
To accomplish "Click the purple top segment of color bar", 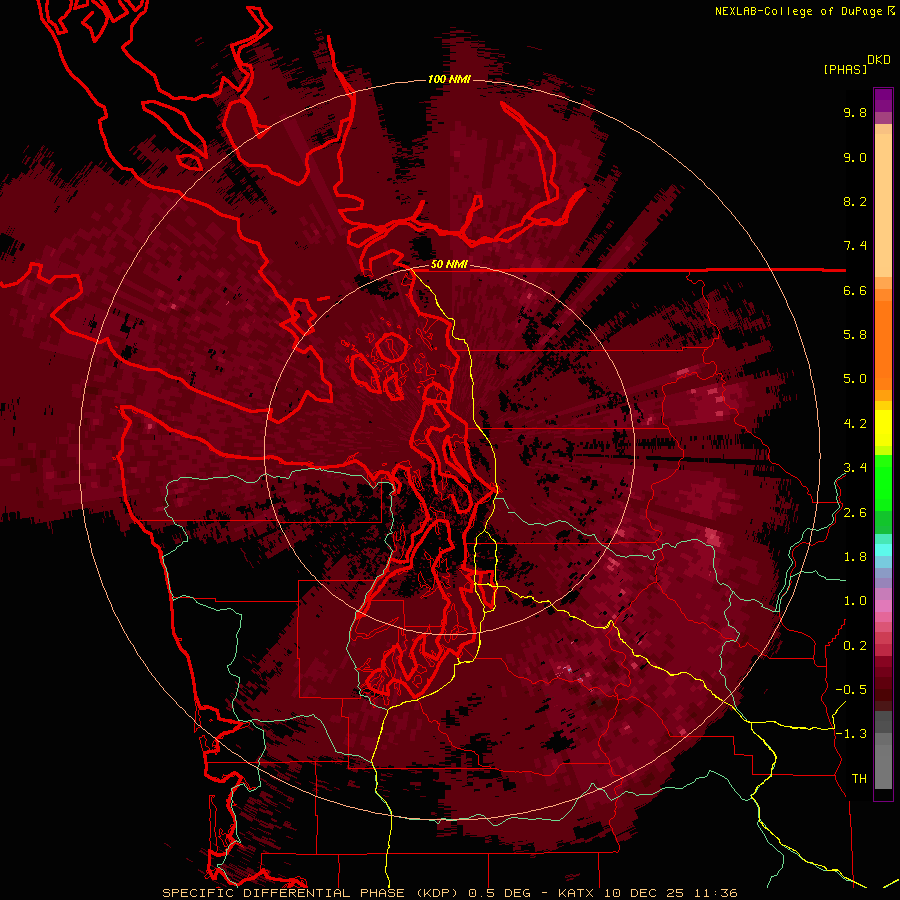I will coord(883,100).
